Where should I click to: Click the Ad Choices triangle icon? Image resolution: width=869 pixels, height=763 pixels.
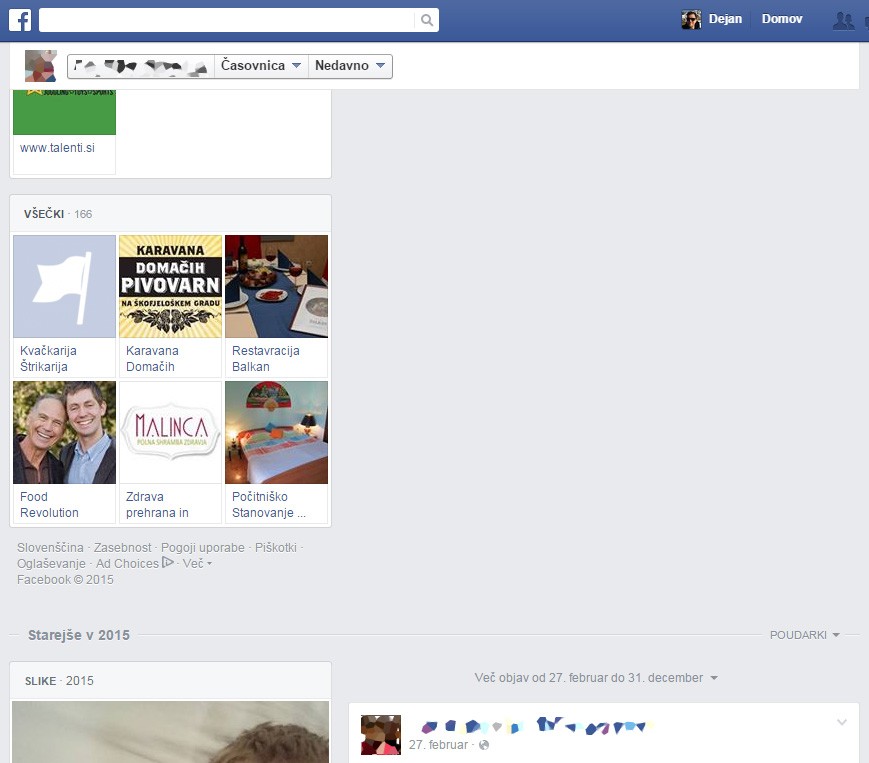(169, 563)
